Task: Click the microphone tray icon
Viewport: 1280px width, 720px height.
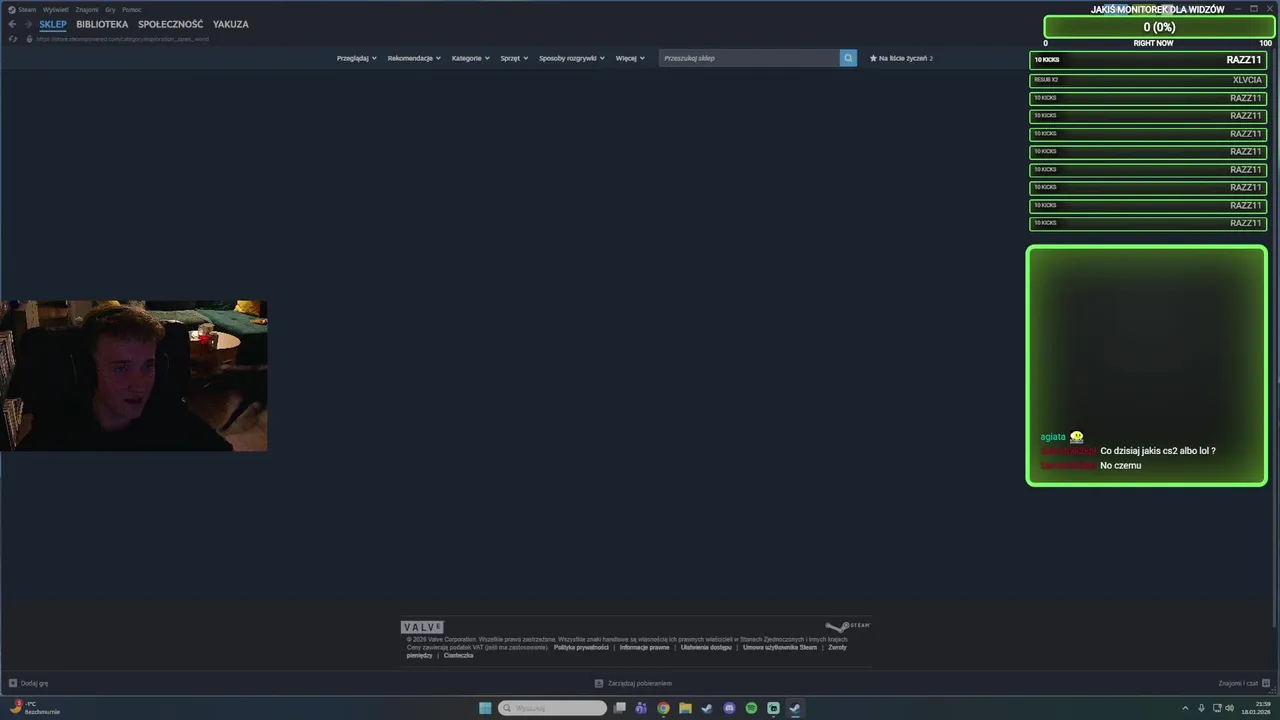Action: pos(1200,708)
